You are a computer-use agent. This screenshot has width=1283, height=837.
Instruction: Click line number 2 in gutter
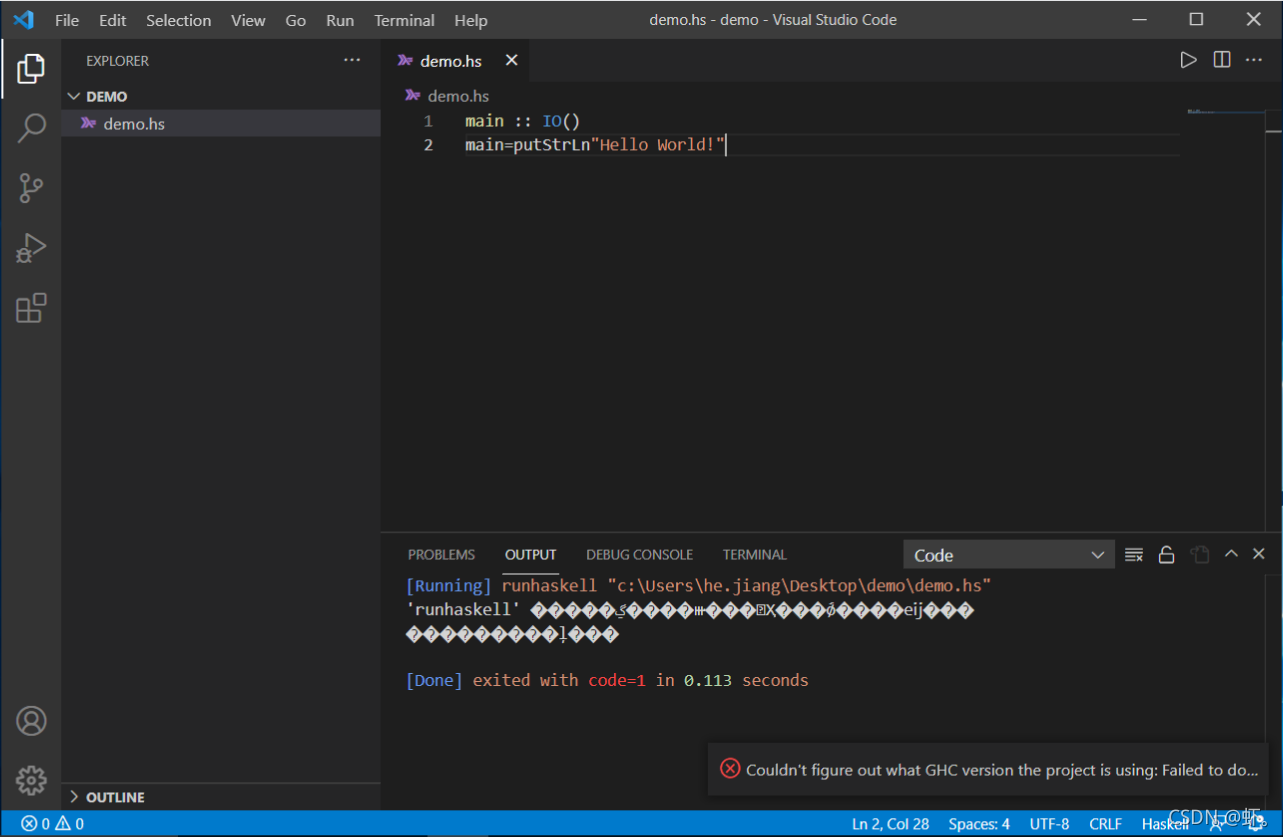click(428, 145)
